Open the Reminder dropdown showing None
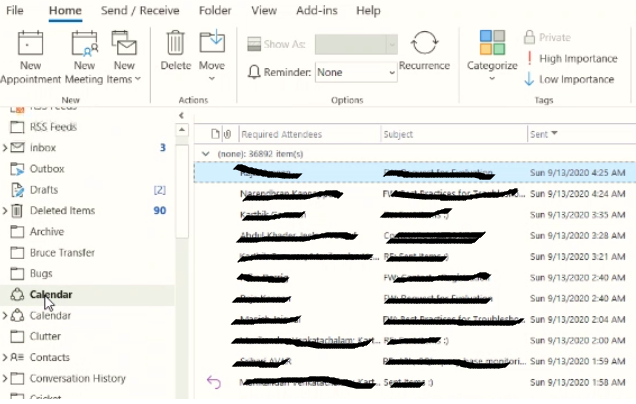Screen dimensions: 636x404 pyautogui.click(x=356, y=72)
